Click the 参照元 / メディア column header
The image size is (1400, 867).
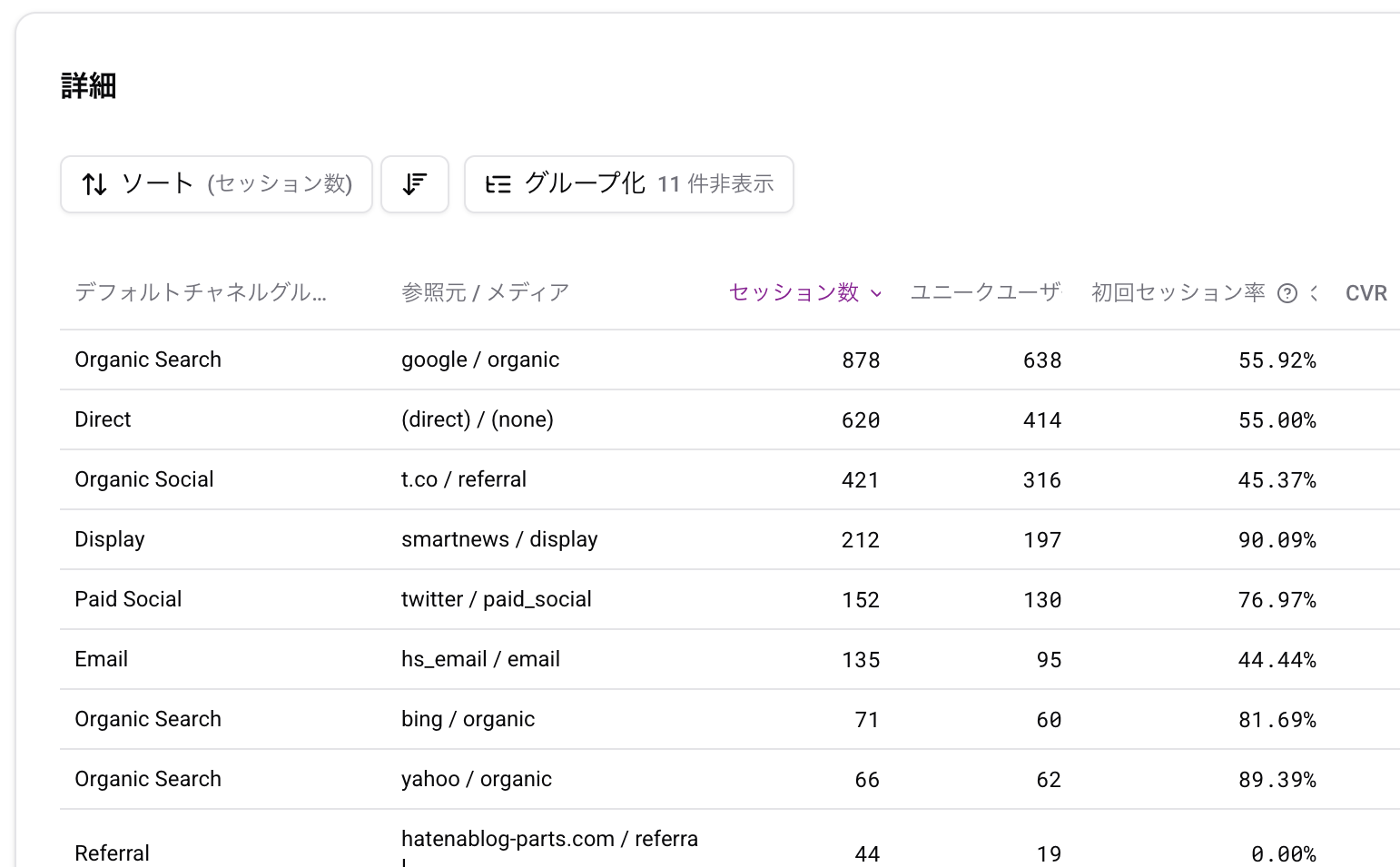[485, 292]
